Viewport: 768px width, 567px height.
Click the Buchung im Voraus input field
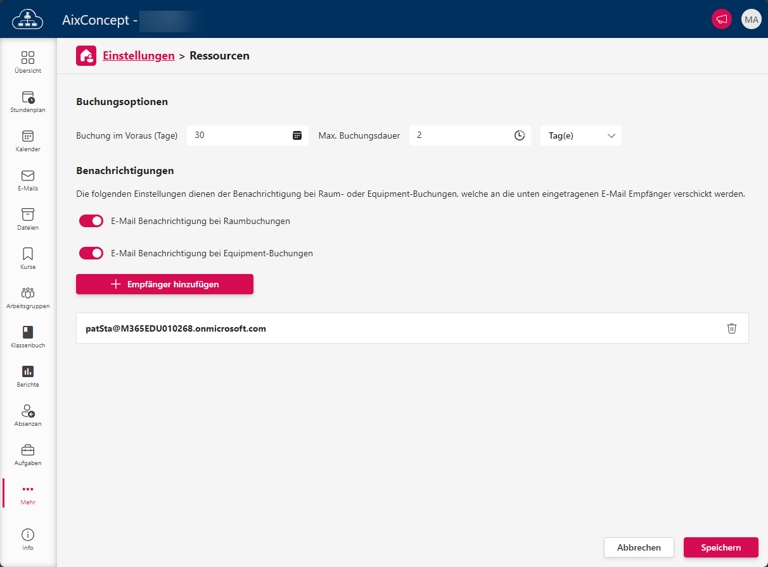coord(238,135)
